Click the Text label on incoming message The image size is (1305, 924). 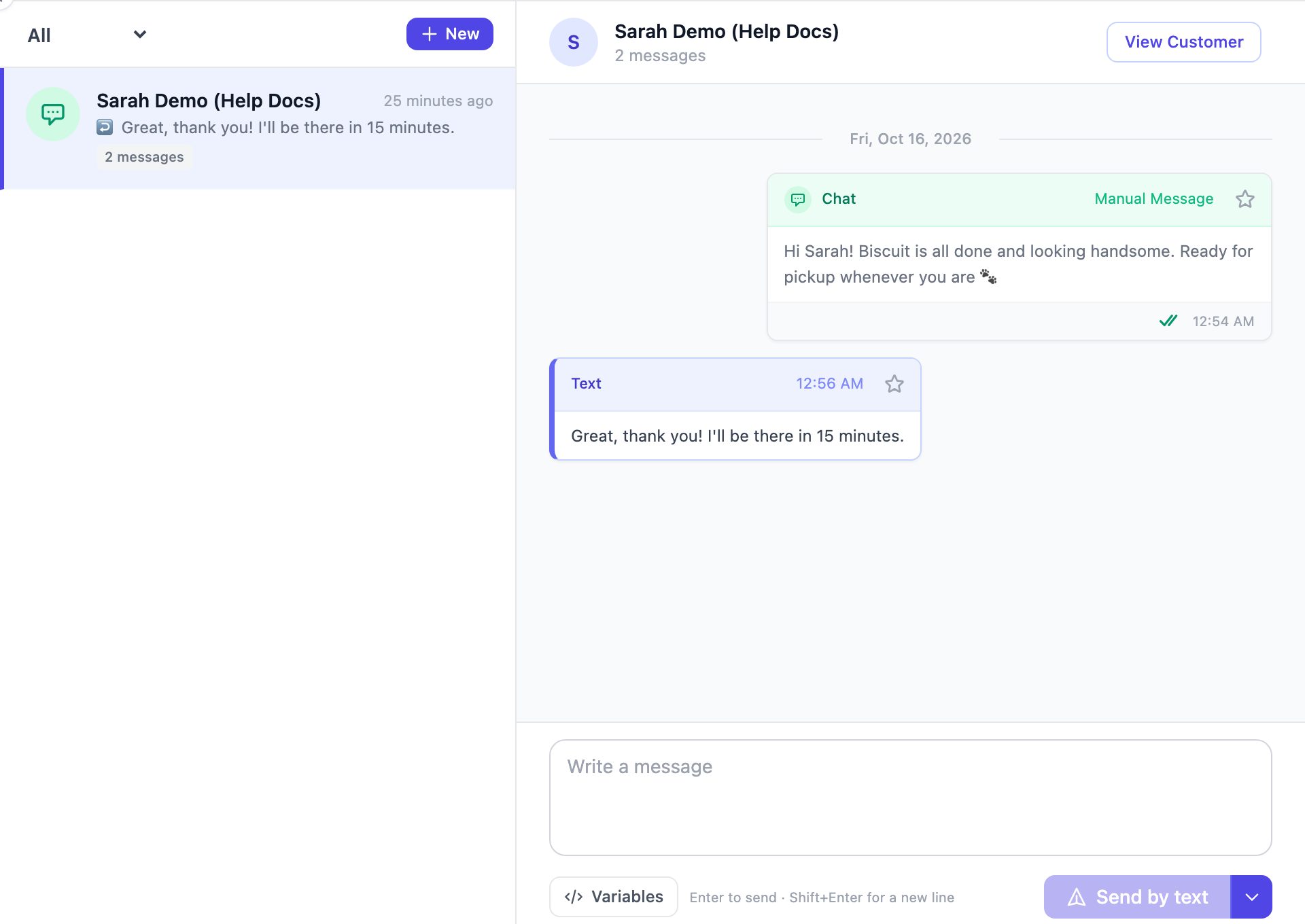(586, 384)
